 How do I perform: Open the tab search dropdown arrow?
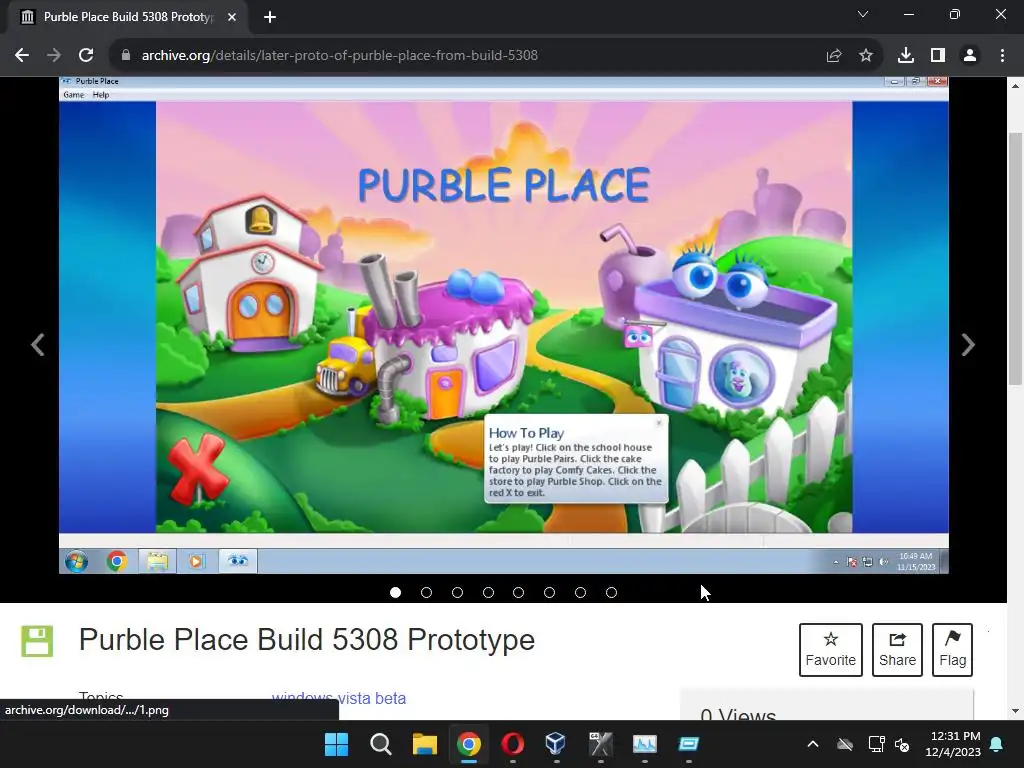863,14
